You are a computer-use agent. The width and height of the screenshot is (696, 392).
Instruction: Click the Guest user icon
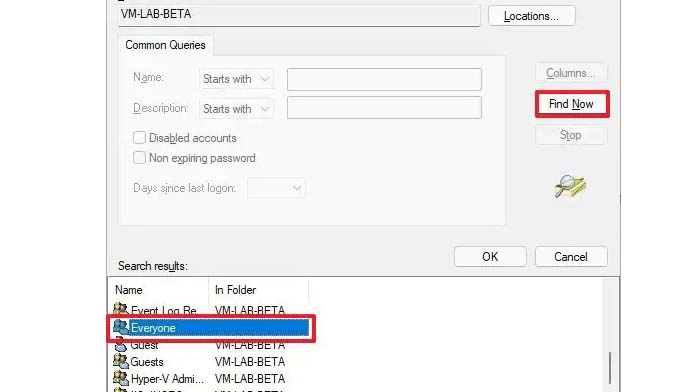(x=120, y=344)
